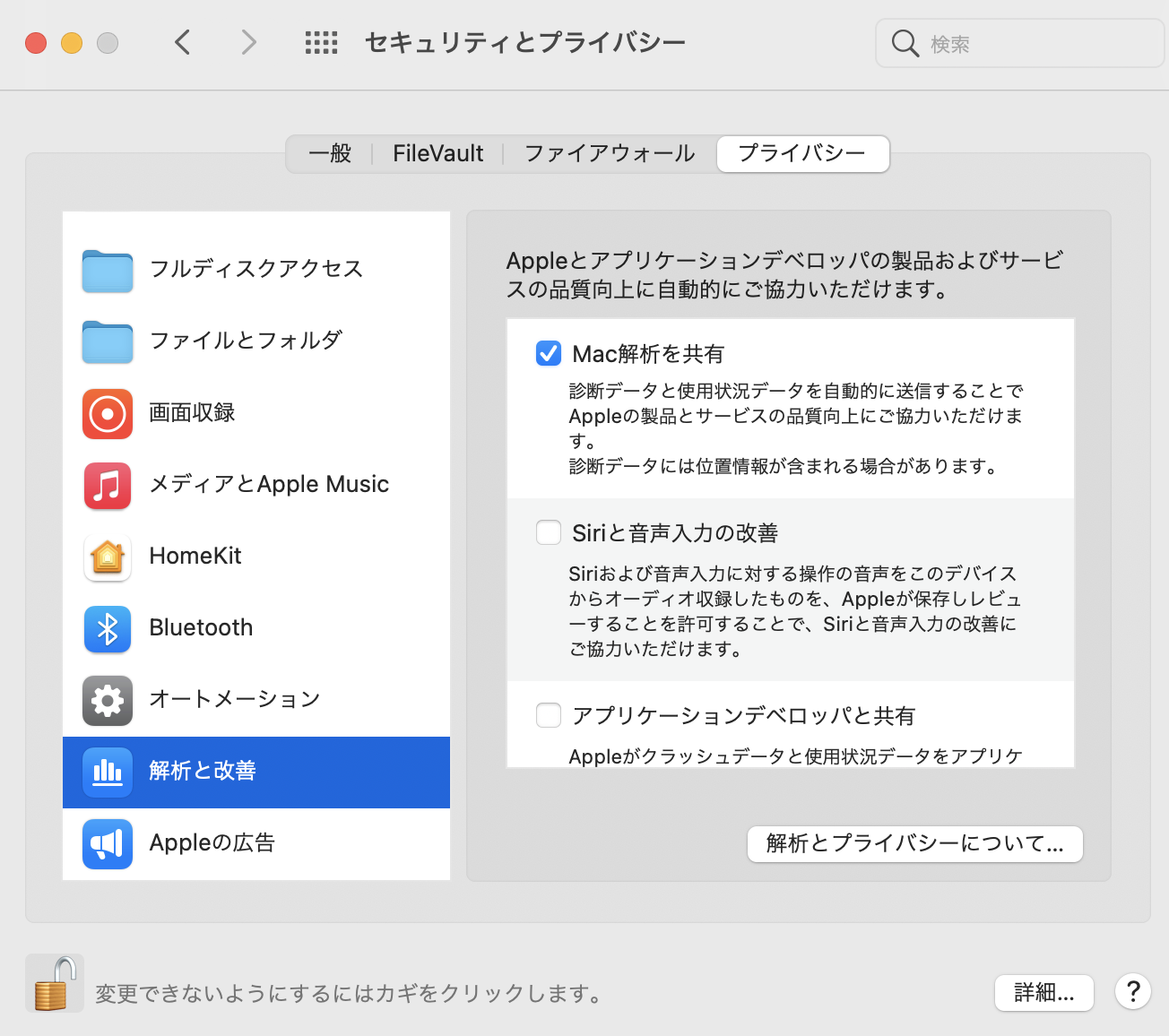Viewport: 1169px width, 1036px height.
Task: Select フルディスクアクセス label in the list
Action: click(256, 269)
